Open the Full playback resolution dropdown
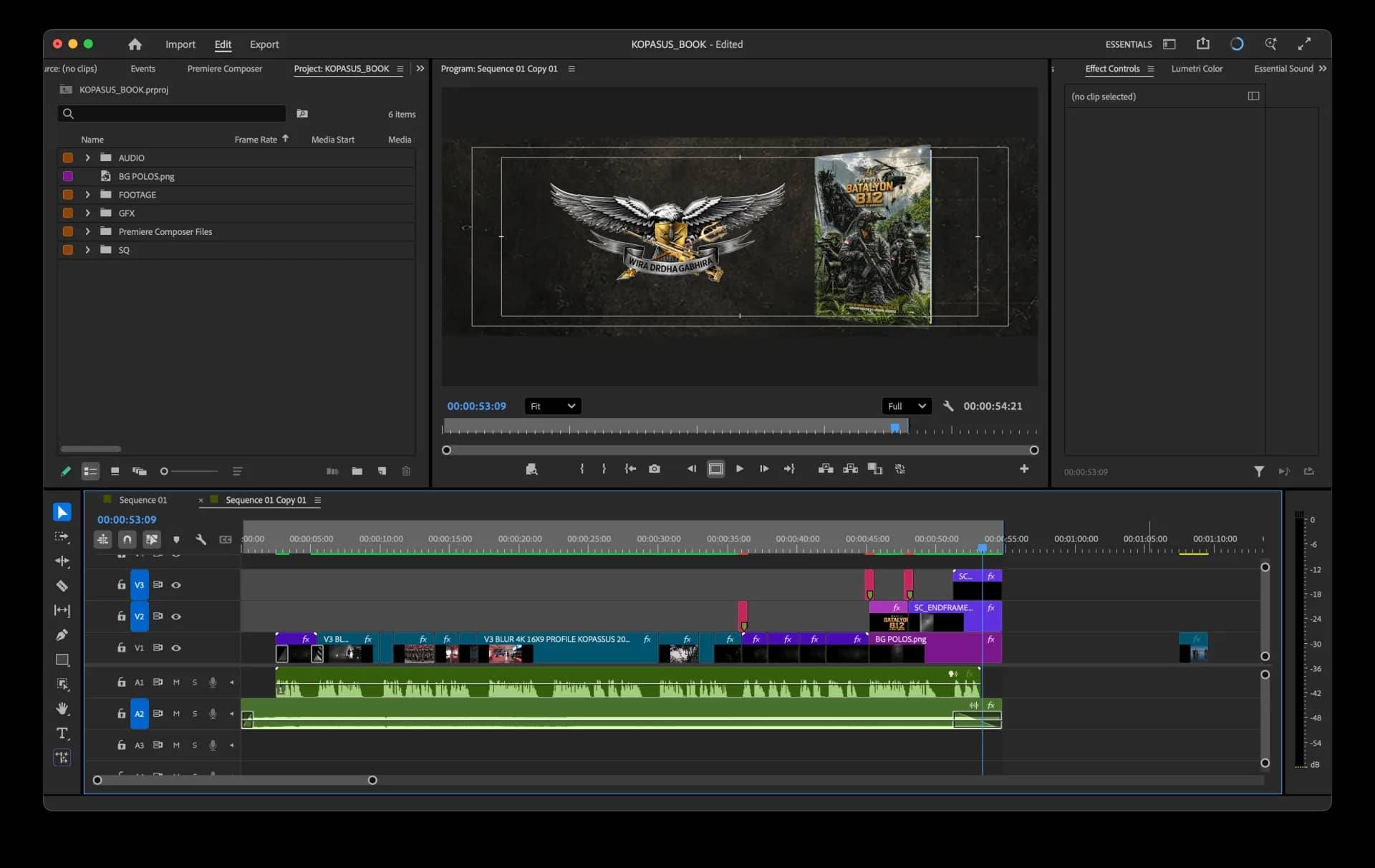 tap(907, 406)
